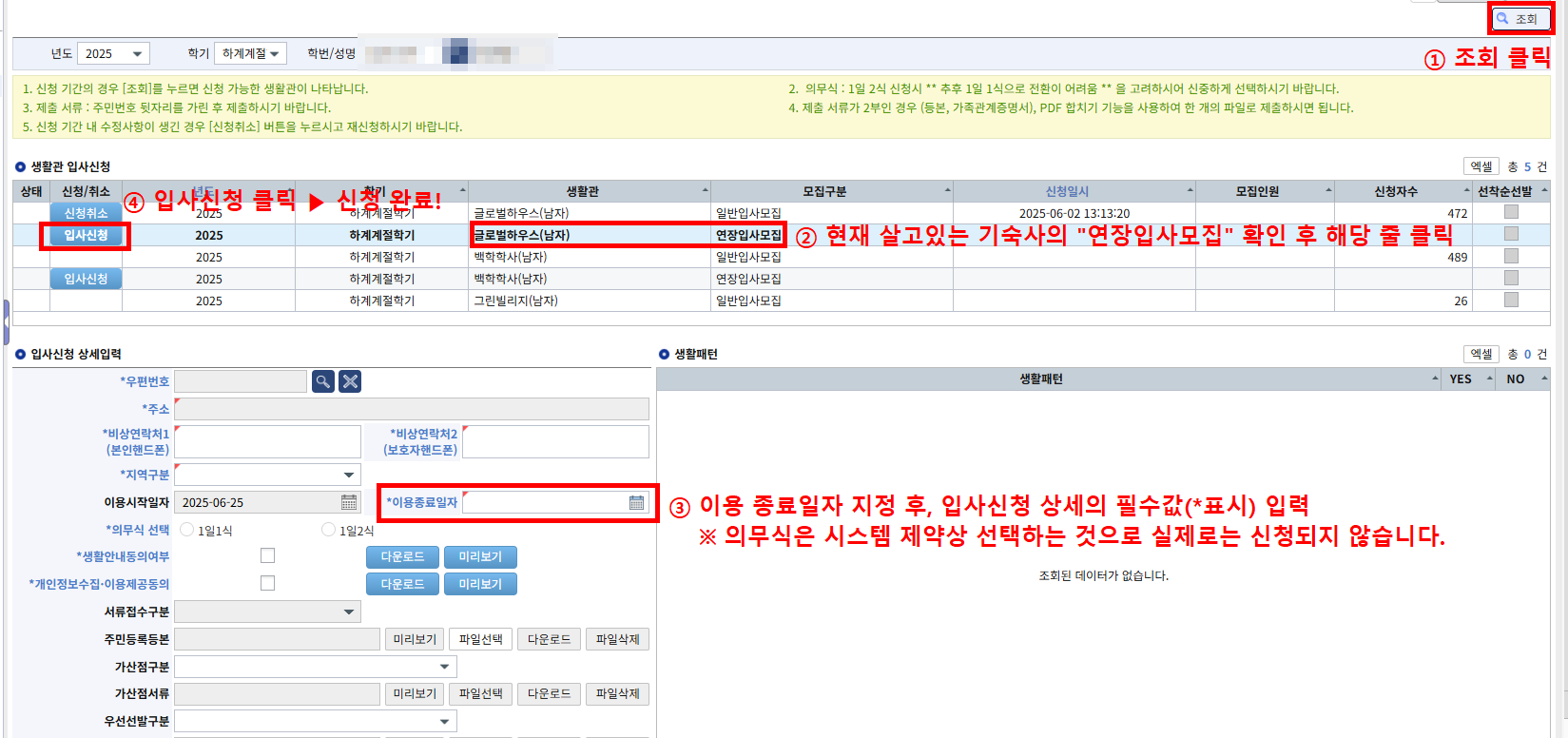
Task: Click 입사신청 for 글로벌하우스 연장입사모집 row
Action: coord(86,235)
